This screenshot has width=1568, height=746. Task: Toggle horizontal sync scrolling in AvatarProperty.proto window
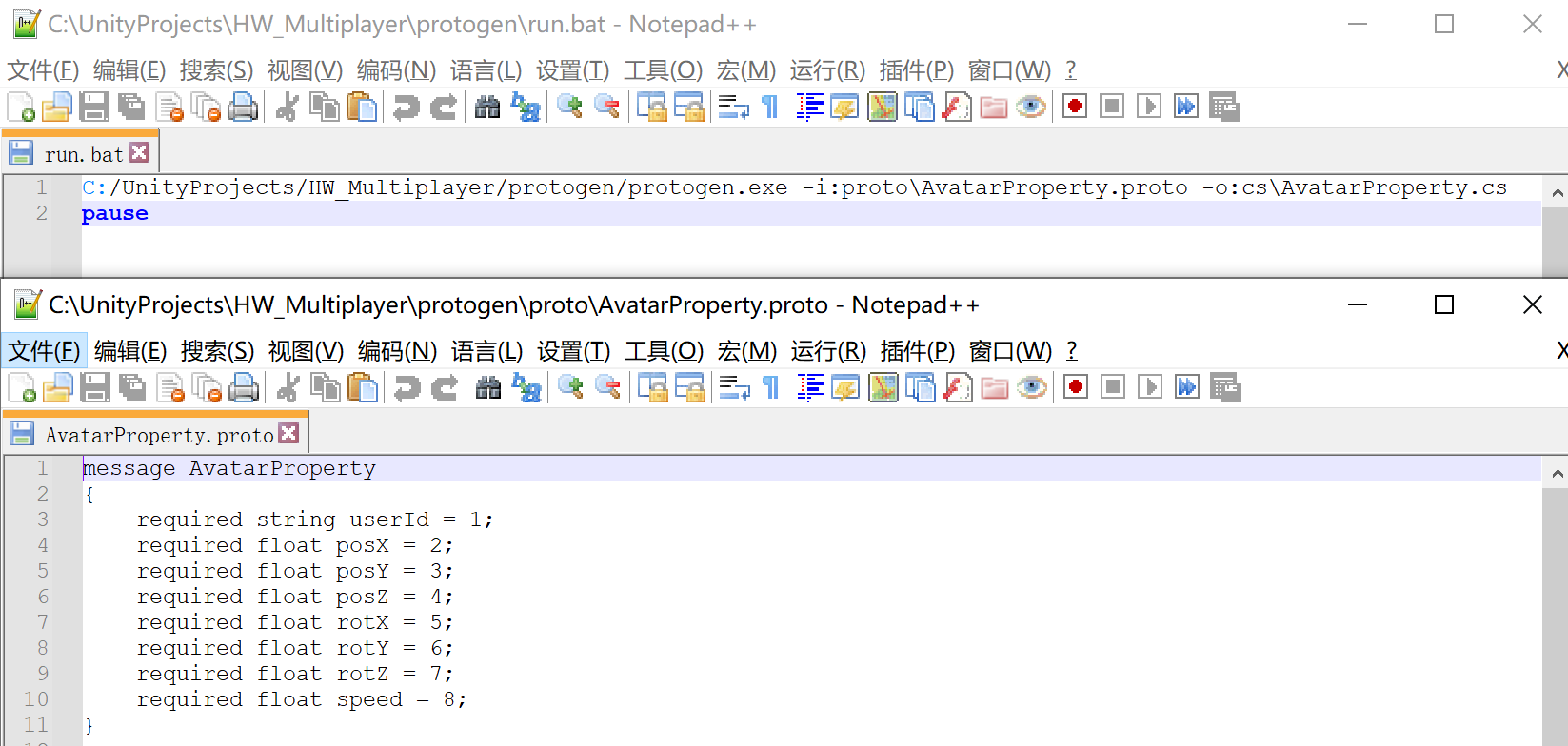pyautogui.click(x=689, y=387)
